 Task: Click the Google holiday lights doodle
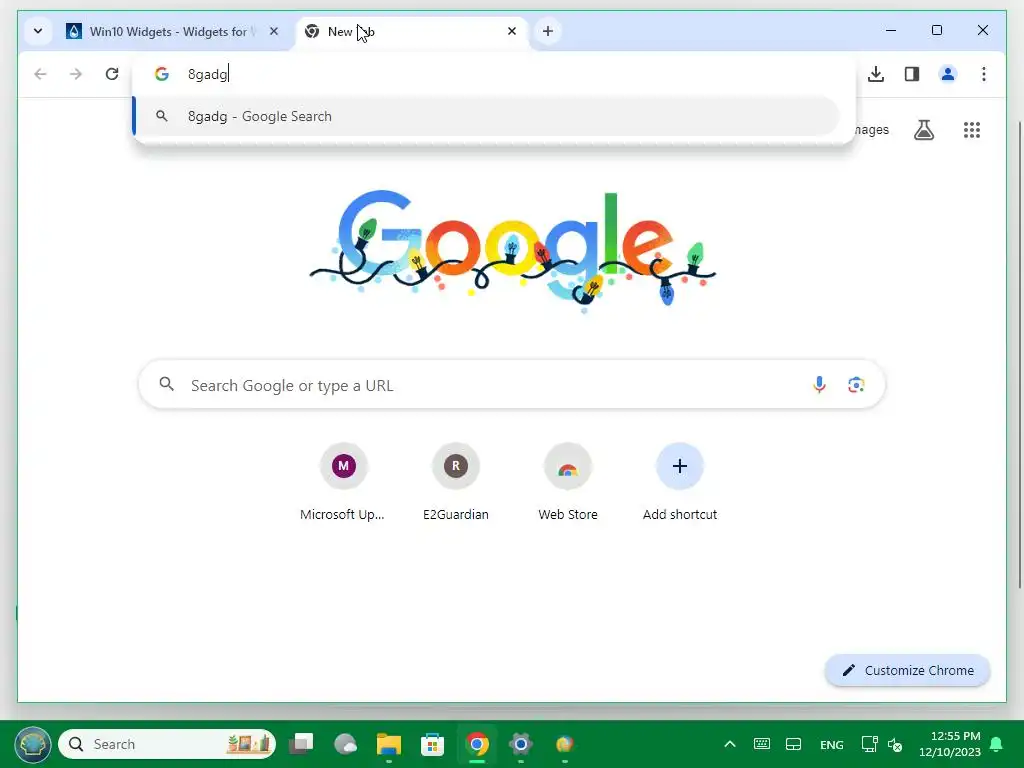pyautogui.click(x=513, y=251)
